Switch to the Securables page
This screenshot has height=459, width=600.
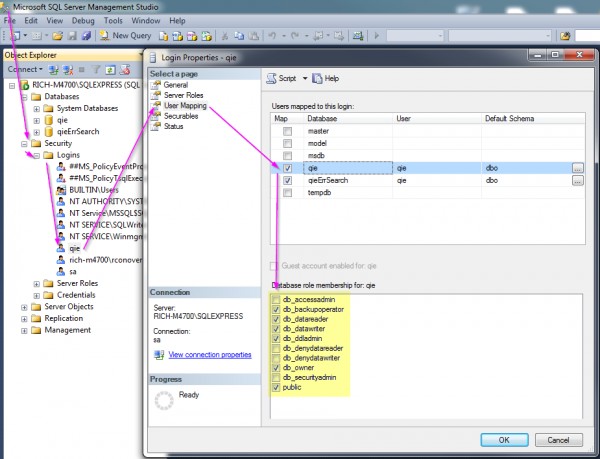[181, 116]
